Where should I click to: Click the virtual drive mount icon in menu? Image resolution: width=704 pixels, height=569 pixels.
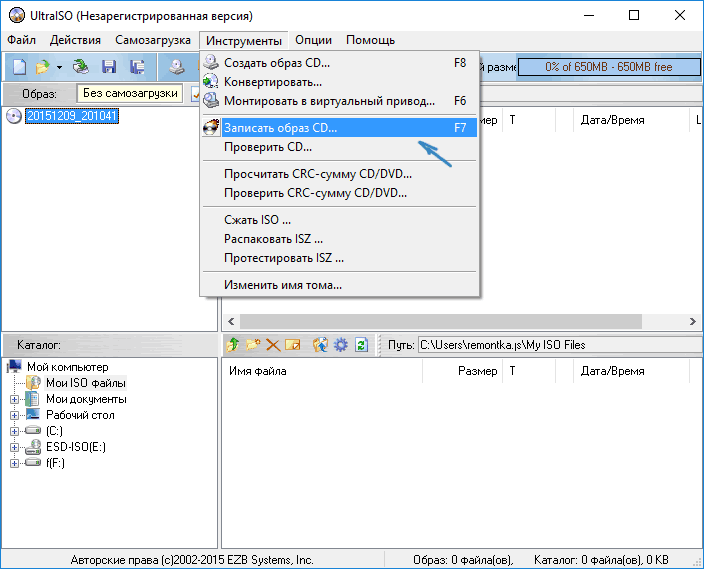[x=211, y=101]
